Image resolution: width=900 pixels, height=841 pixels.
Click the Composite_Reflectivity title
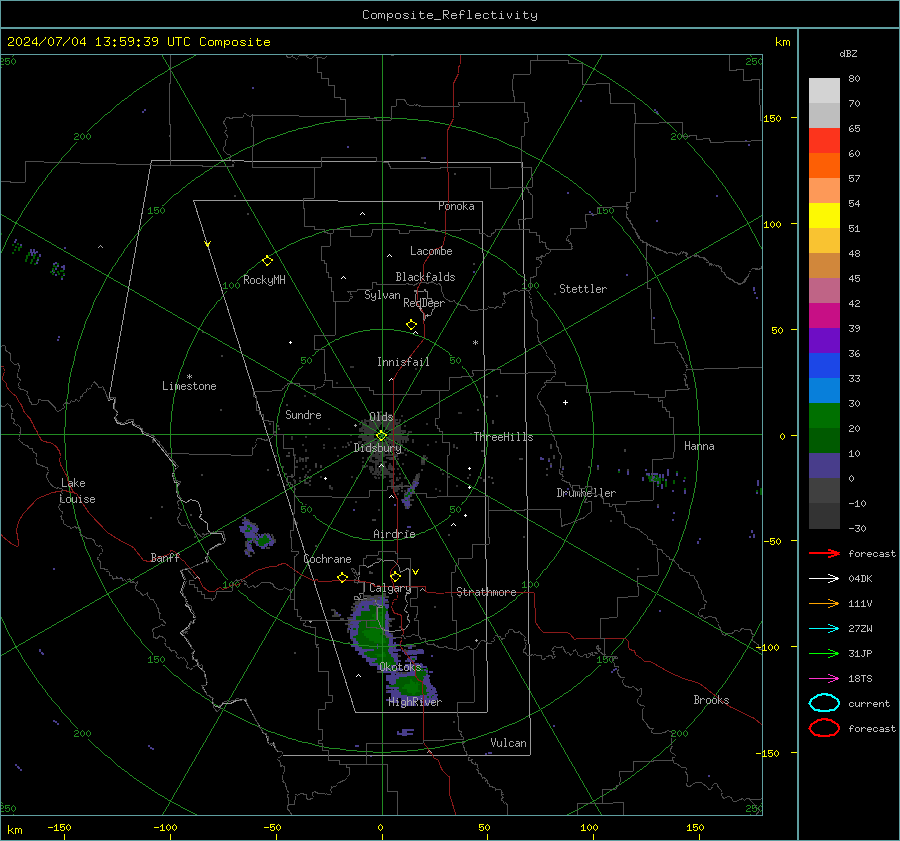(x=450, y=15)
